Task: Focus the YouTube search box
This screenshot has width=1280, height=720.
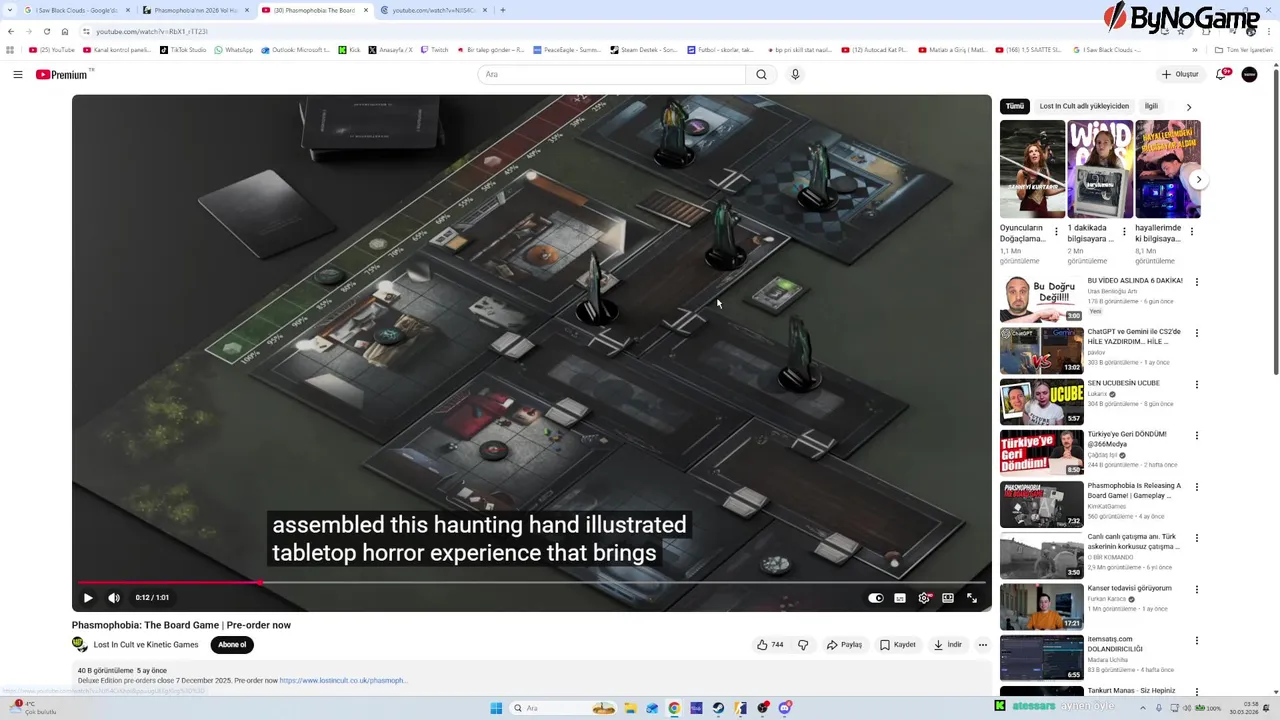Action: pos(612,74)
